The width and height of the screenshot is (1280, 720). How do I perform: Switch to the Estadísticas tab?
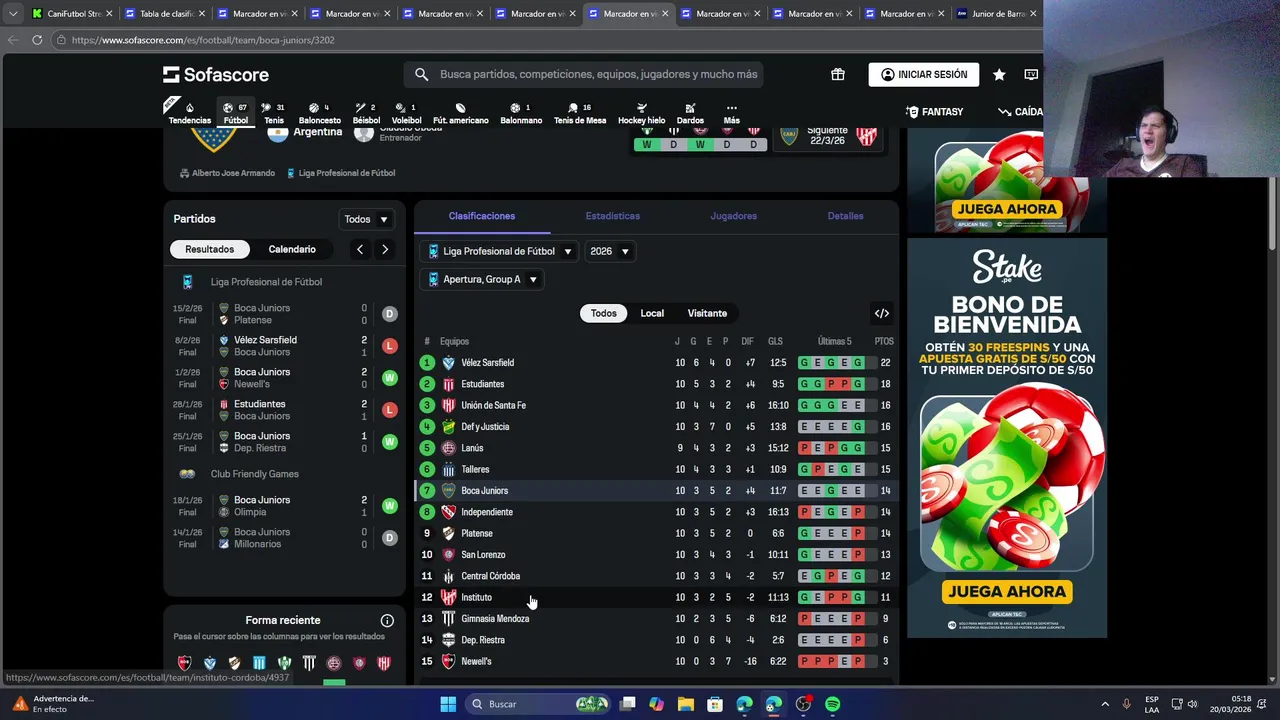point(612,216)
